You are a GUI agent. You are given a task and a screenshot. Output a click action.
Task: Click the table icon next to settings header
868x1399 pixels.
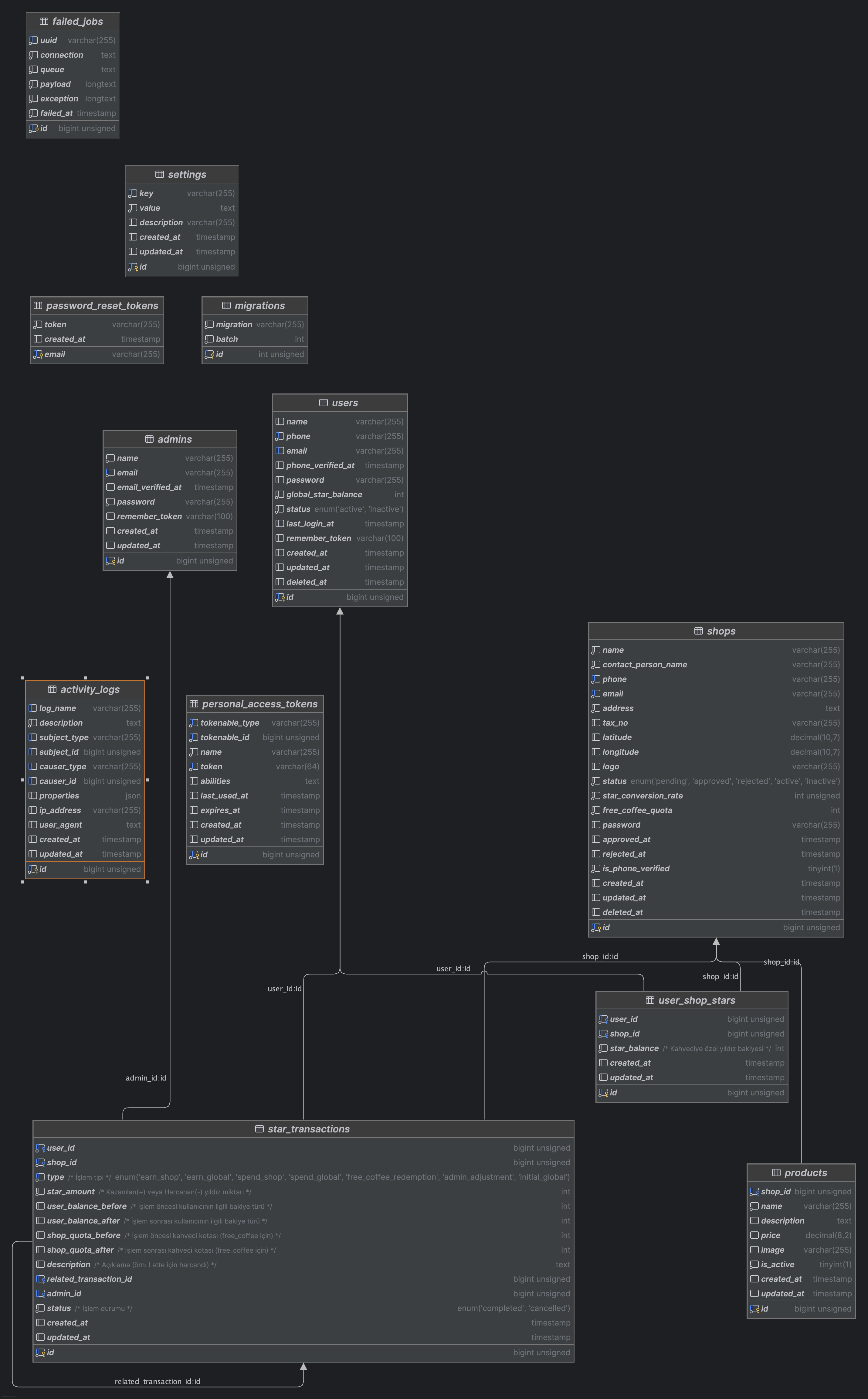(160, 175)
